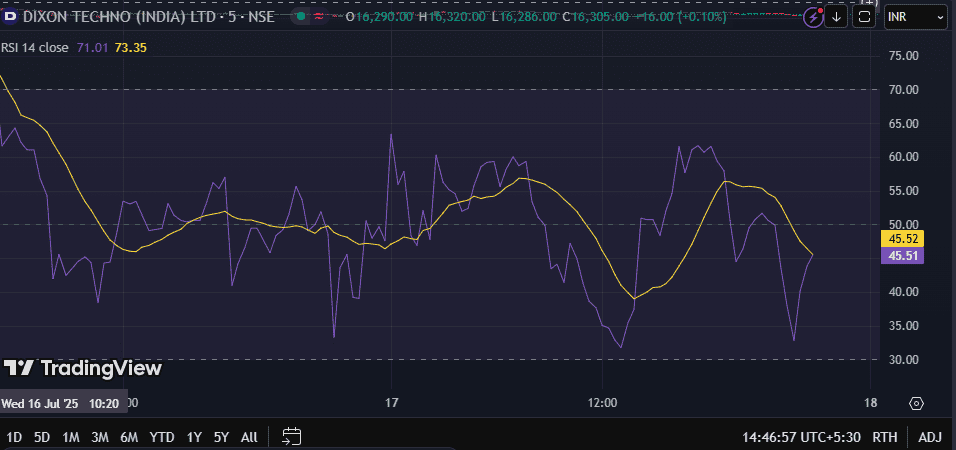Click the 12:00 label on time axis
The width and height of the screenshot is (956, 450).
pos(602,403)
